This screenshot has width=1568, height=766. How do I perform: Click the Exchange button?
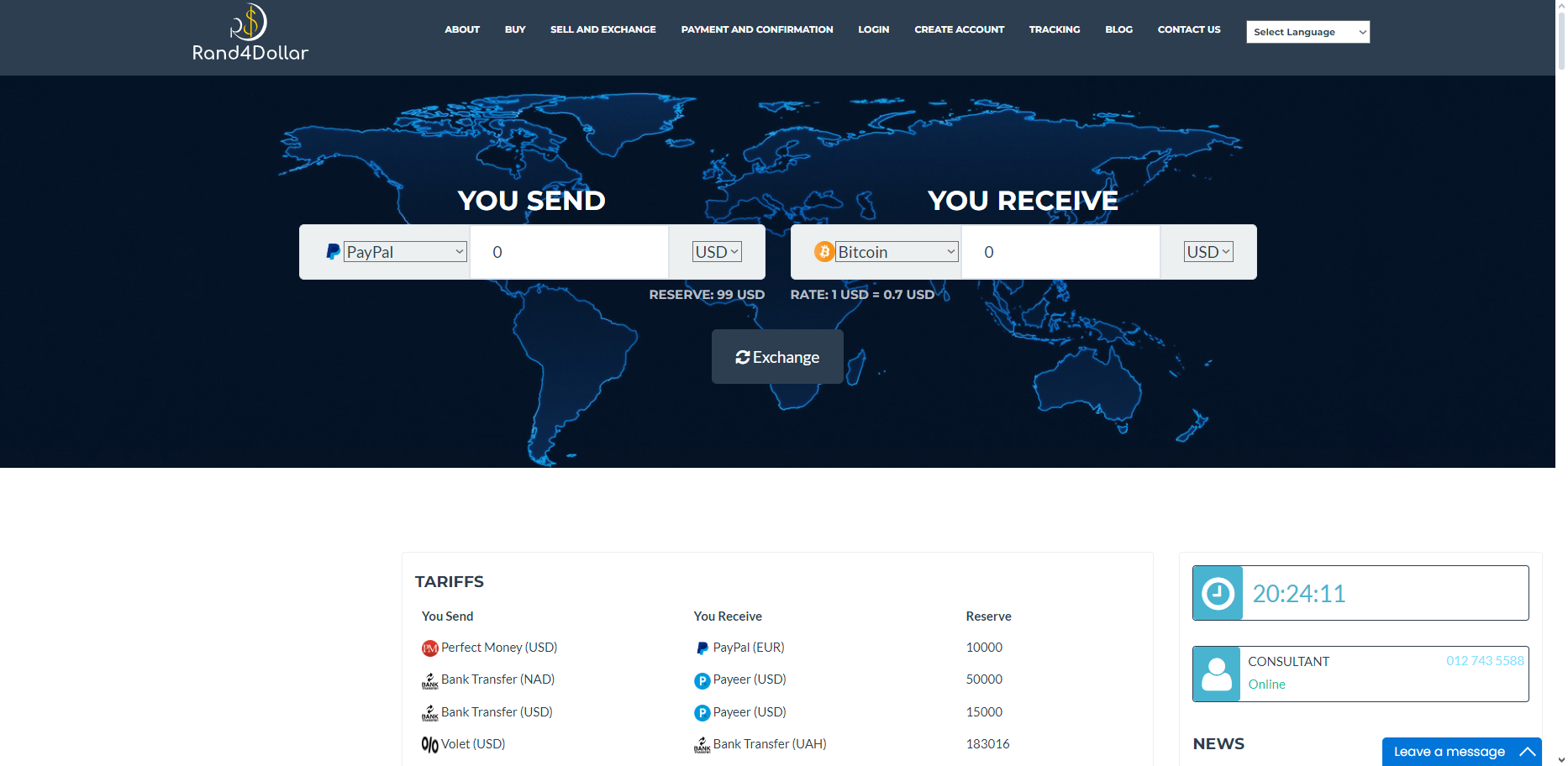pyautogui.click(x=777, y=357)
